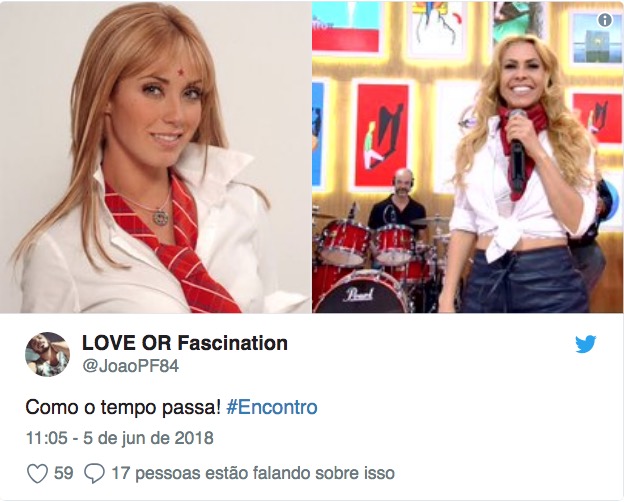624x502 pixels.
Task: Click the red framed poster behind the drummer
Action: point(382,134)
